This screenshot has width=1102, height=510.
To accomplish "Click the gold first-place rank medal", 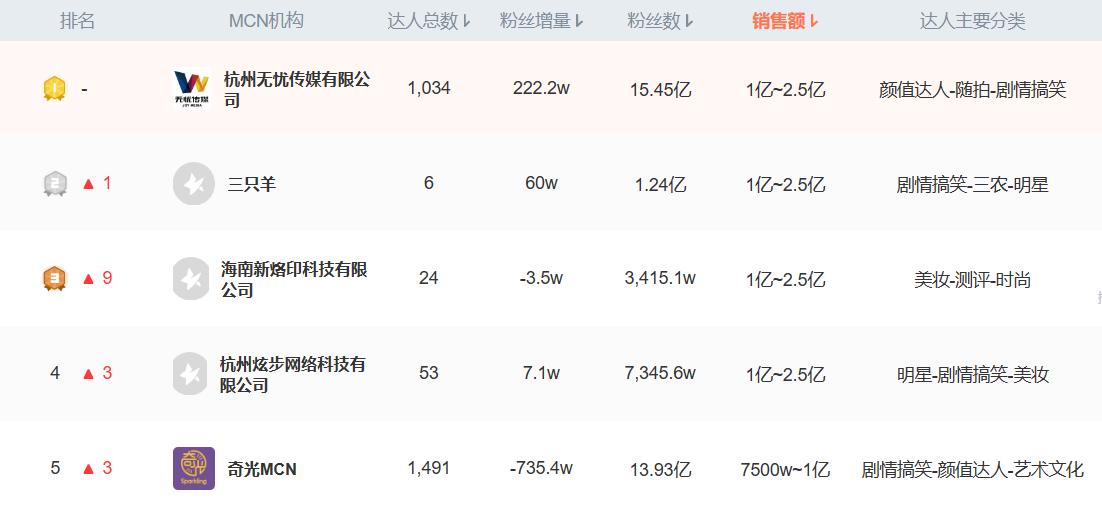I will click(x=55, y=89).
